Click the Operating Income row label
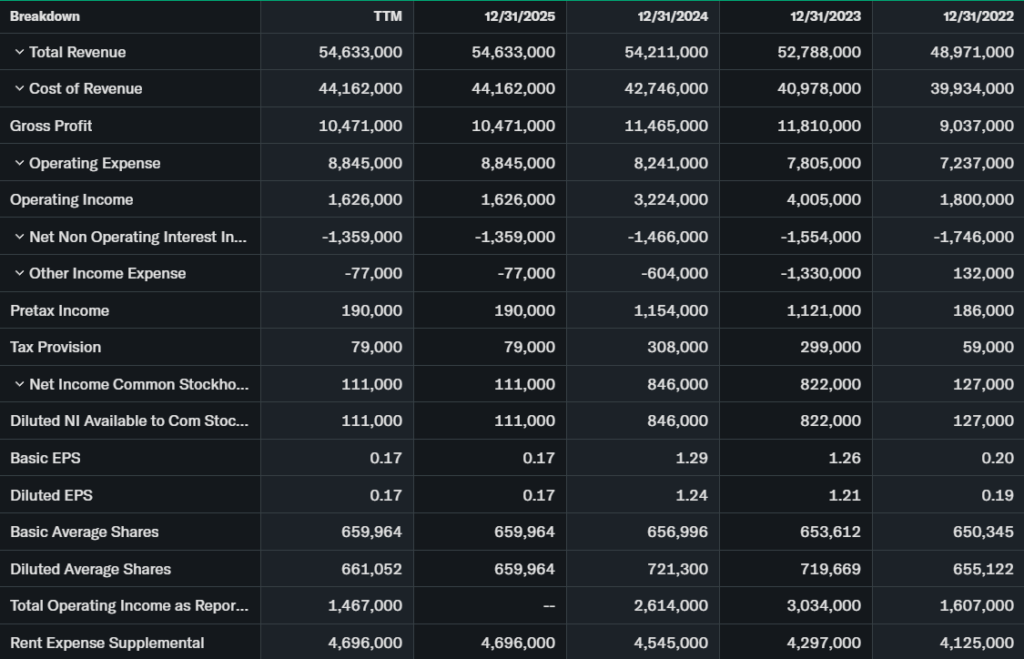This screenshot has height=659, width=1024. click(x=71, y=200)
